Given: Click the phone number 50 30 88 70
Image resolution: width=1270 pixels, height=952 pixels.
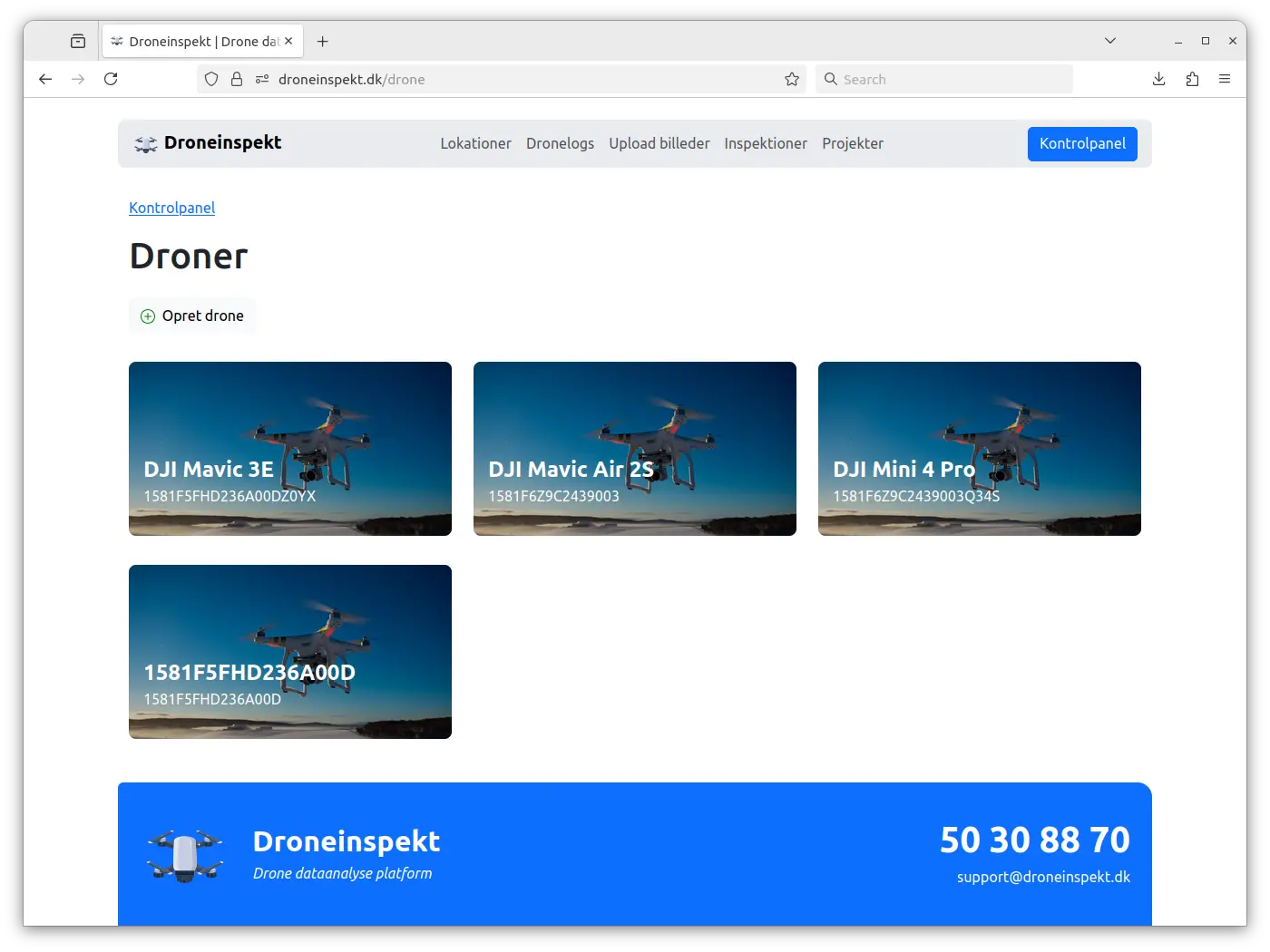Looking at the screenshot, I should 1035,840.
